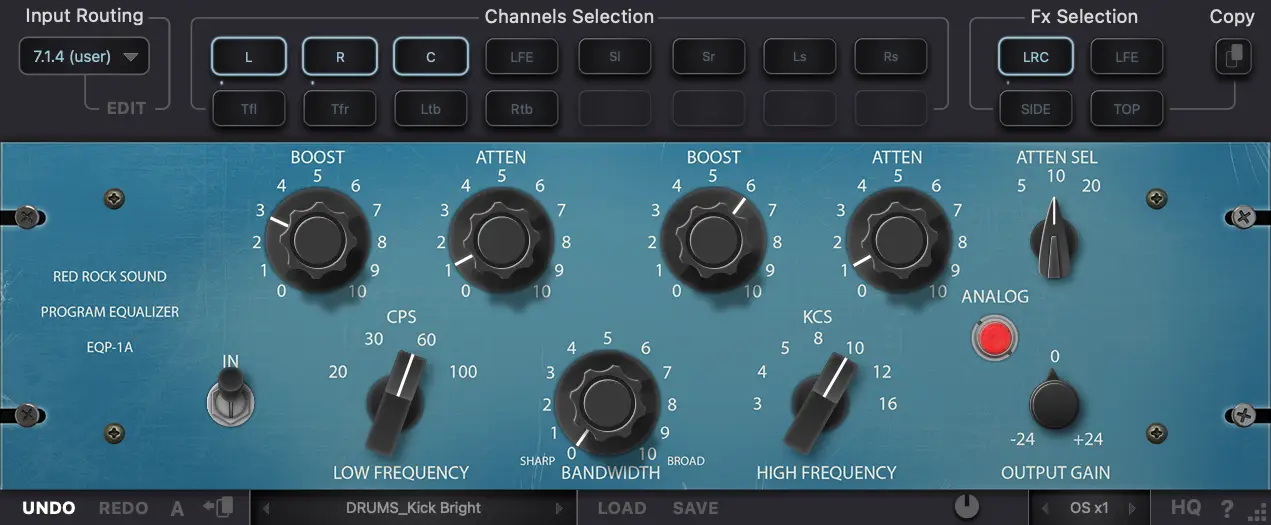Toggle the L channel button
This screenshot has width=1271, height=525.
[x=249, y=57]
